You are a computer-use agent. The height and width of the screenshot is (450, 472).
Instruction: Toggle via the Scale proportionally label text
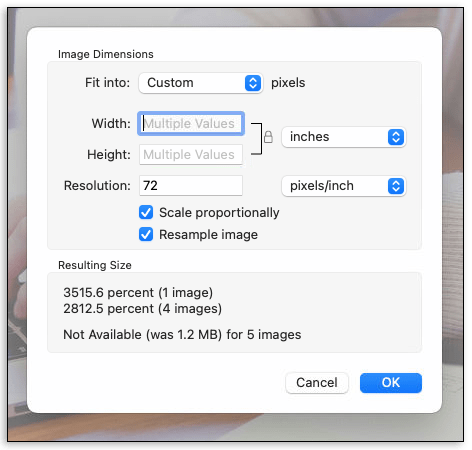[219, 213]
